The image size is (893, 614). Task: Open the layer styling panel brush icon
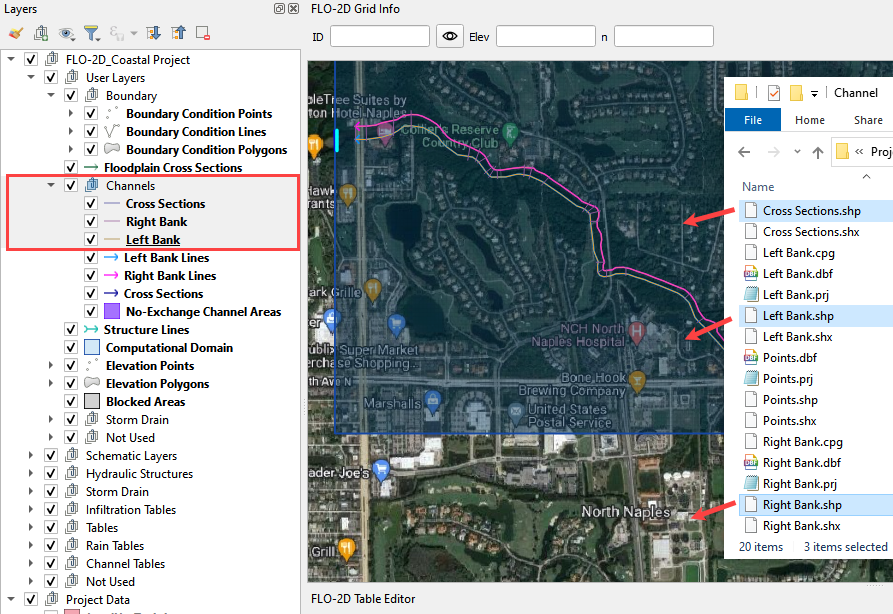(x=15, y=33)
